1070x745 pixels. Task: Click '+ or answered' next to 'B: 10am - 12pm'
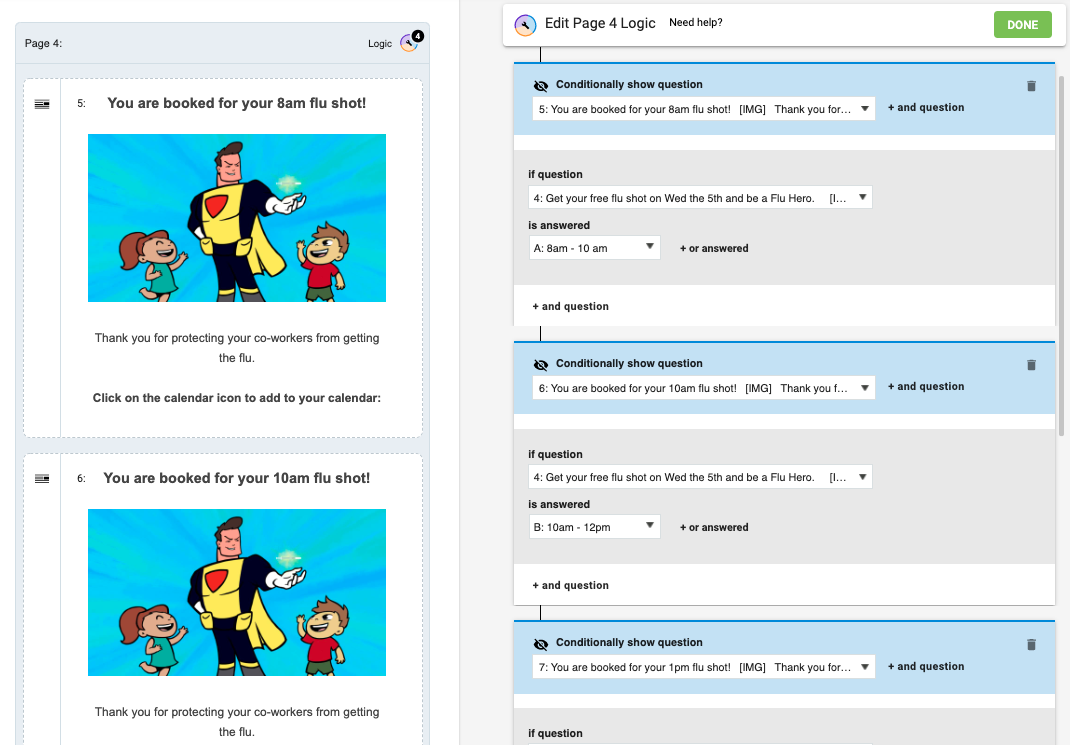pyautogui.click(x=714, y=527)
